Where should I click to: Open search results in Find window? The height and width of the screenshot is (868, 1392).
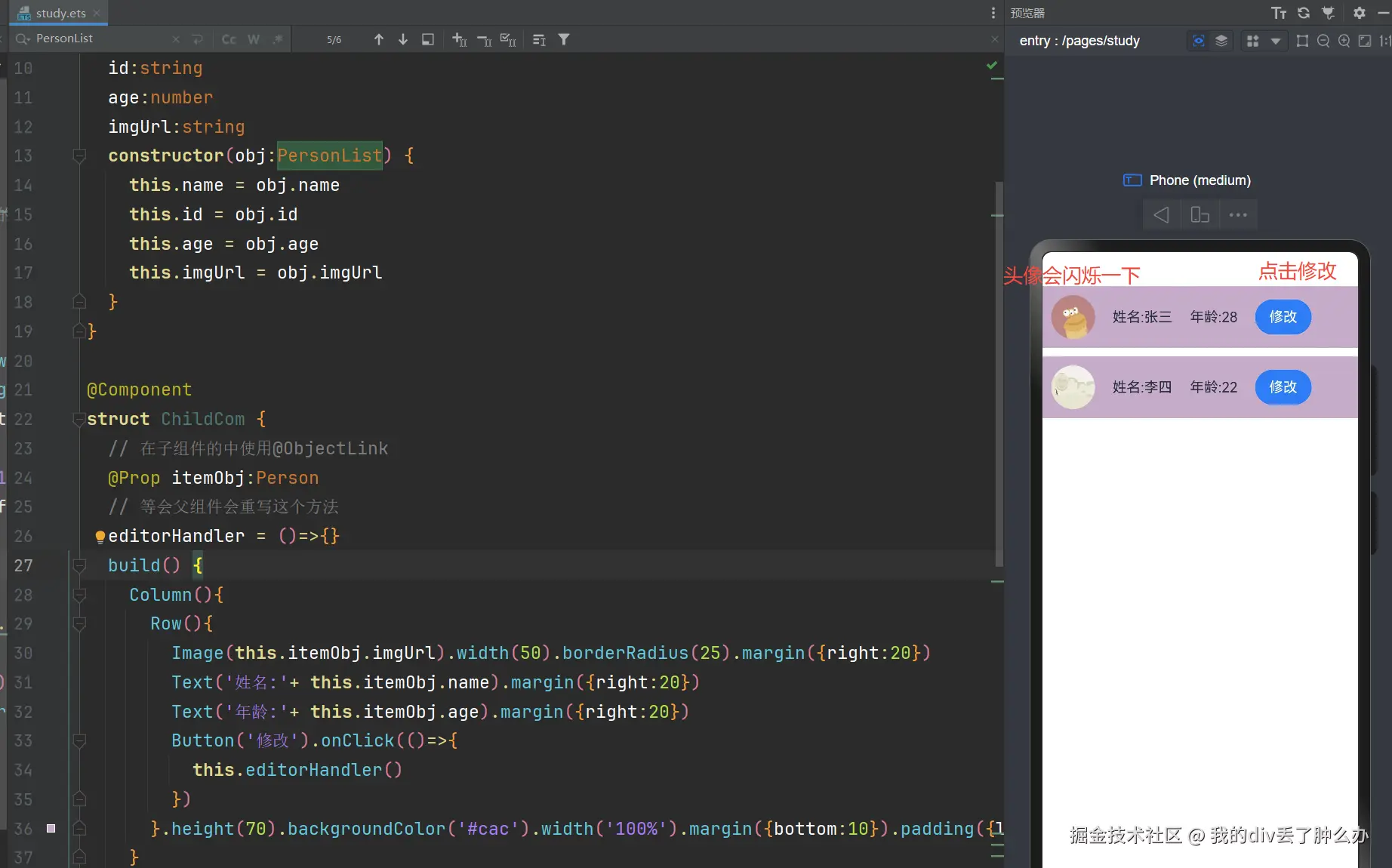(428, 39)
